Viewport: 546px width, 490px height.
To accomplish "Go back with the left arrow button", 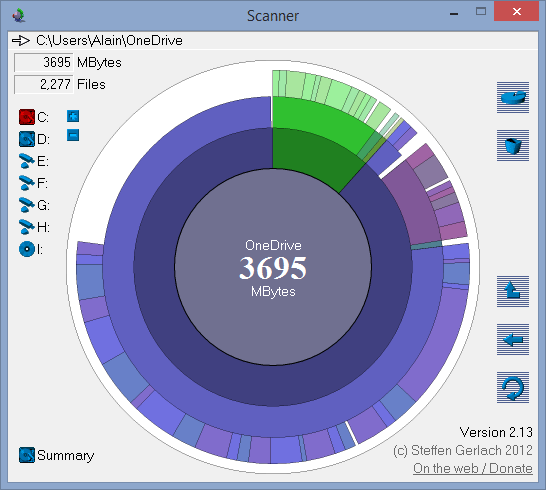I will tap(513, 340).
